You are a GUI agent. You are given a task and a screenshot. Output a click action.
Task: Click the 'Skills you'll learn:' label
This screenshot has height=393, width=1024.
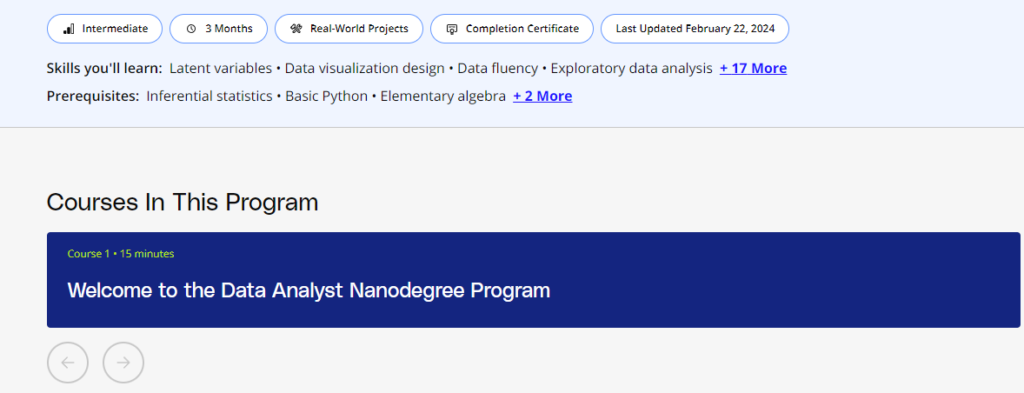click(x=104, y=68)
